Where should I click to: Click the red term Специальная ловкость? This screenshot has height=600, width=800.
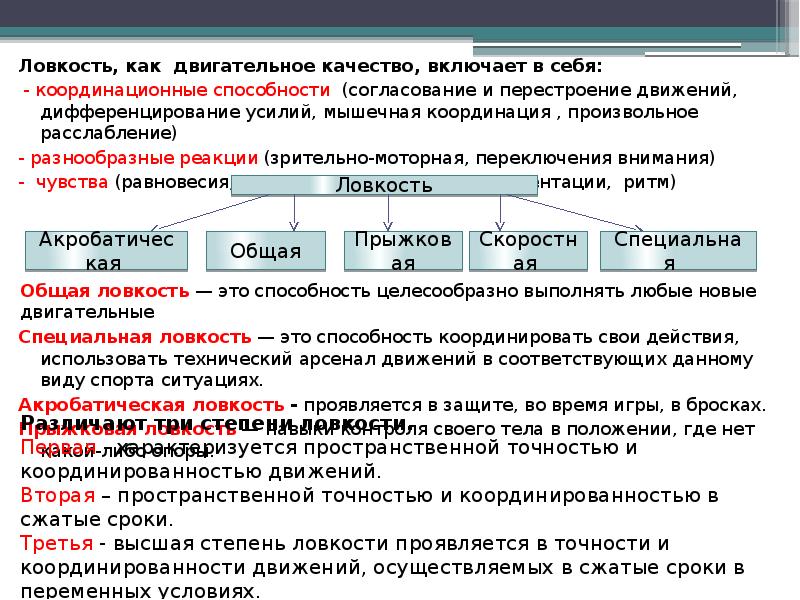(x=135, y=337)
